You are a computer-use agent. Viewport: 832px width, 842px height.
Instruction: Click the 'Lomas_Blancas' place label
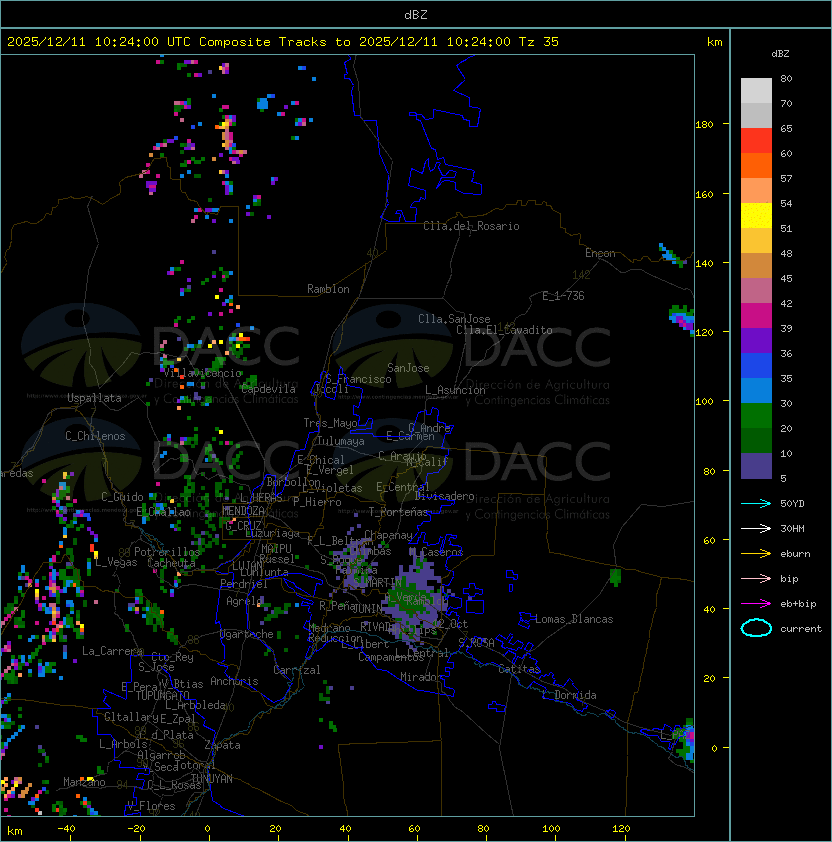click(x=574, y=619)
